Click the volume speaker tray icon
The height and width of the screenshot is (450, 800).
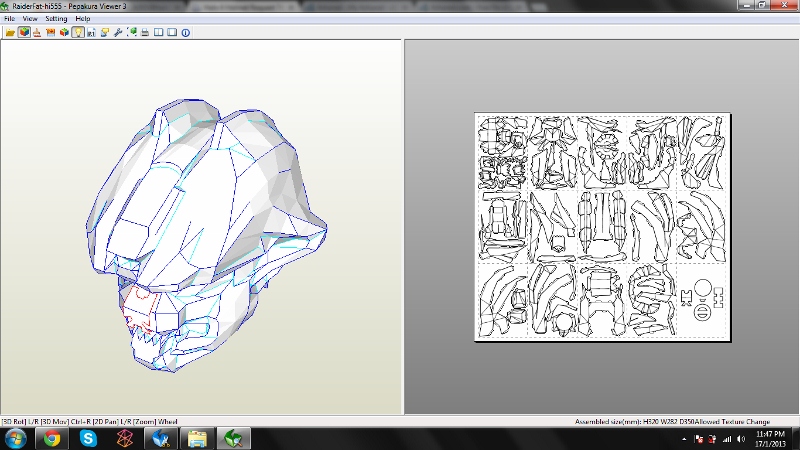[741, 439]
